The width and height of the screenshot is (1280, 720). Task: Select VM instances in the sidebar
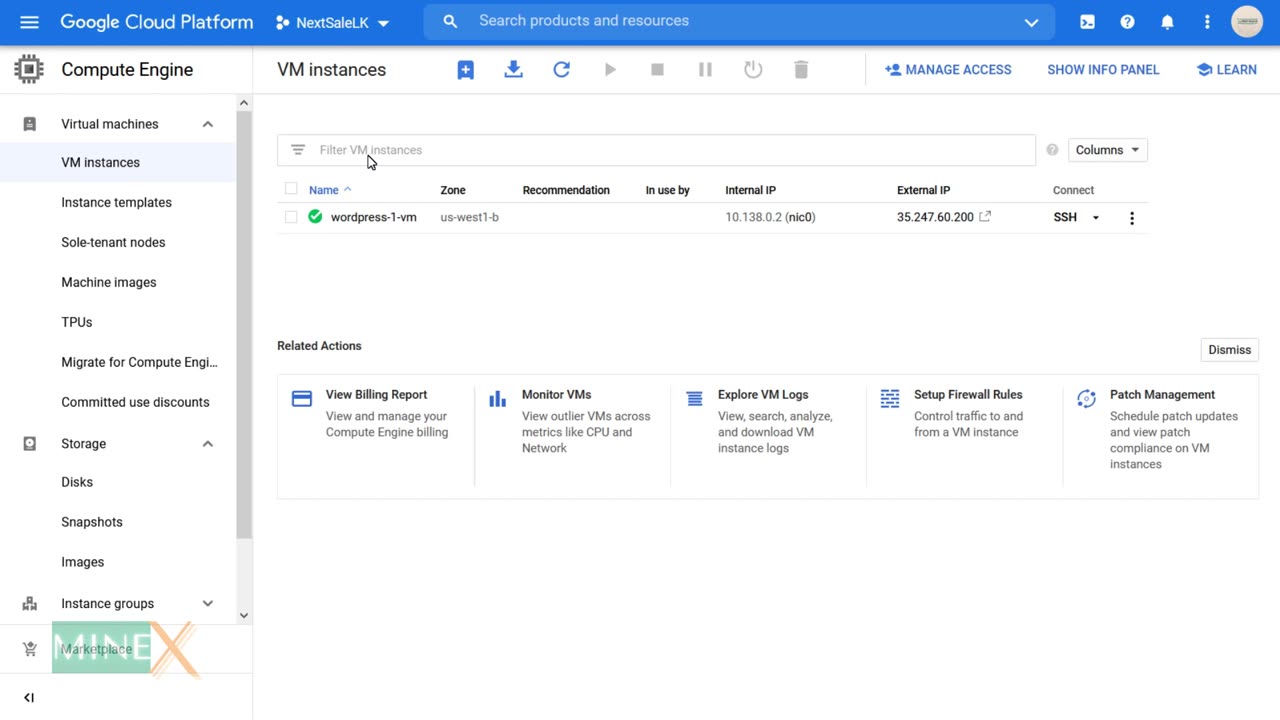(118, 162)
